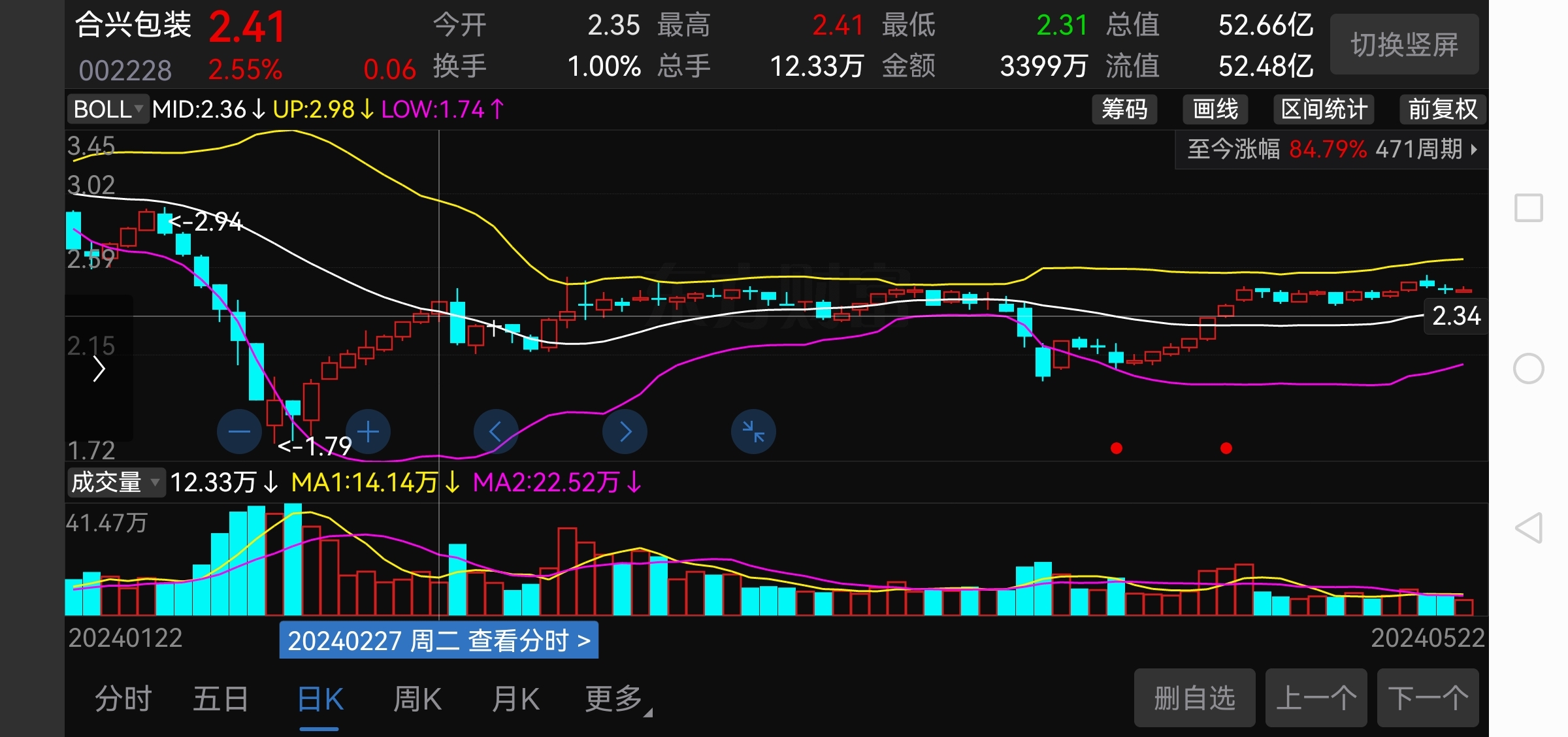Screen dimensions: 1568x737
Task: Move crosshair left with the arrow button
Action: point(495,432)
